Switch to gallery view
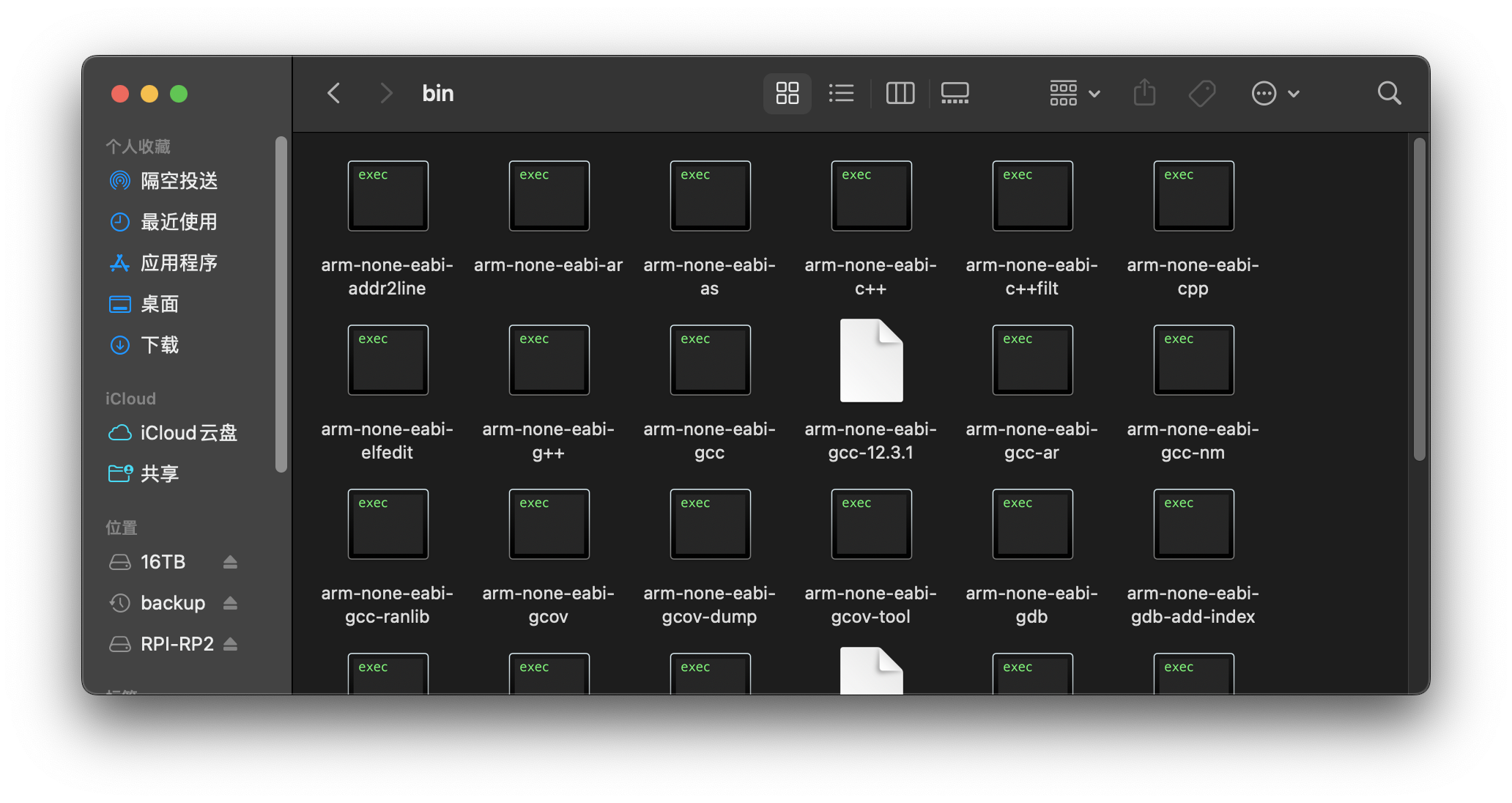Screen dimensions: 1512x803 (955, 93)
